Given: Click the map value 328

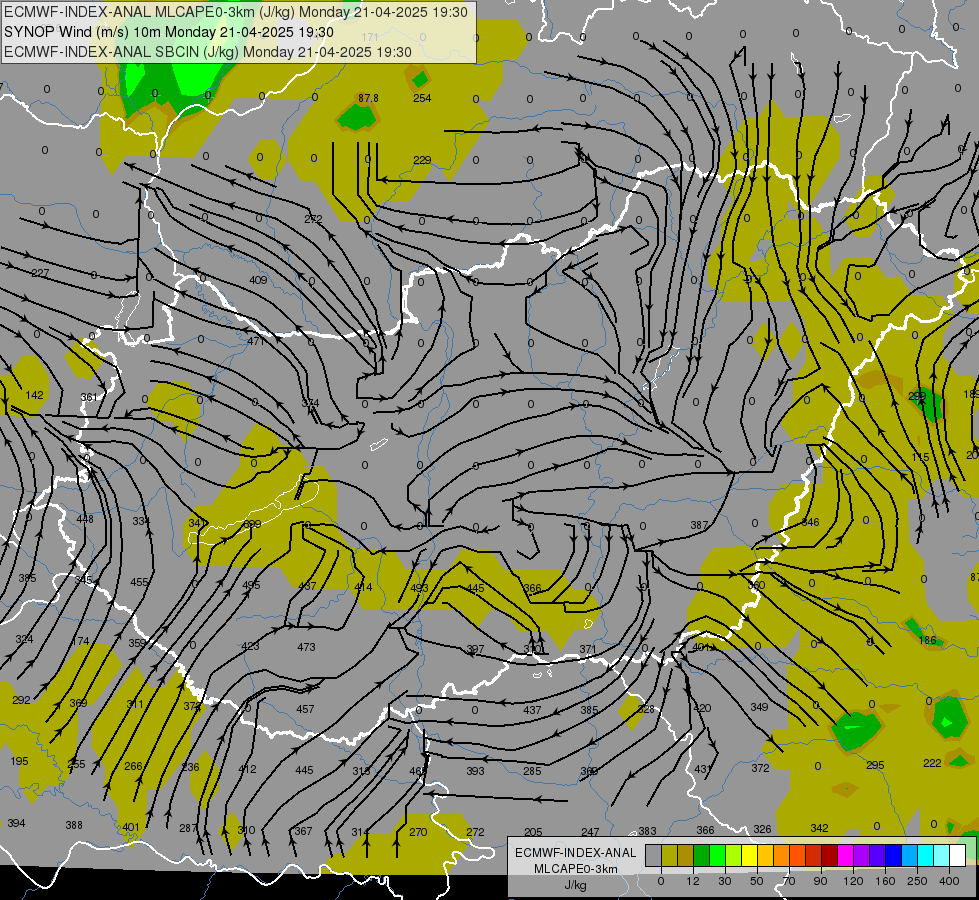Looking at the screenshot, I should [x=646, y=709].
